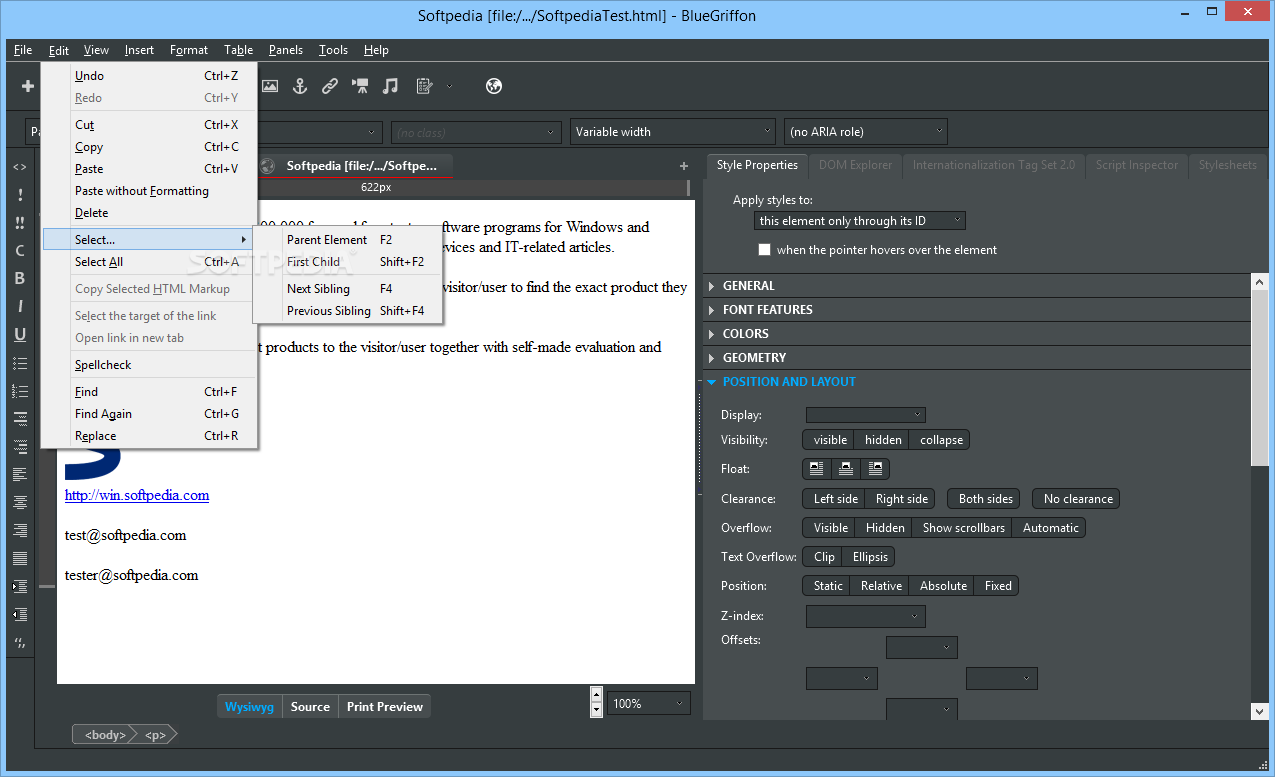Click the blockquote quotes sidebar icon
The width and height of the screenshot is (1275, 777).
coord(20,642)
